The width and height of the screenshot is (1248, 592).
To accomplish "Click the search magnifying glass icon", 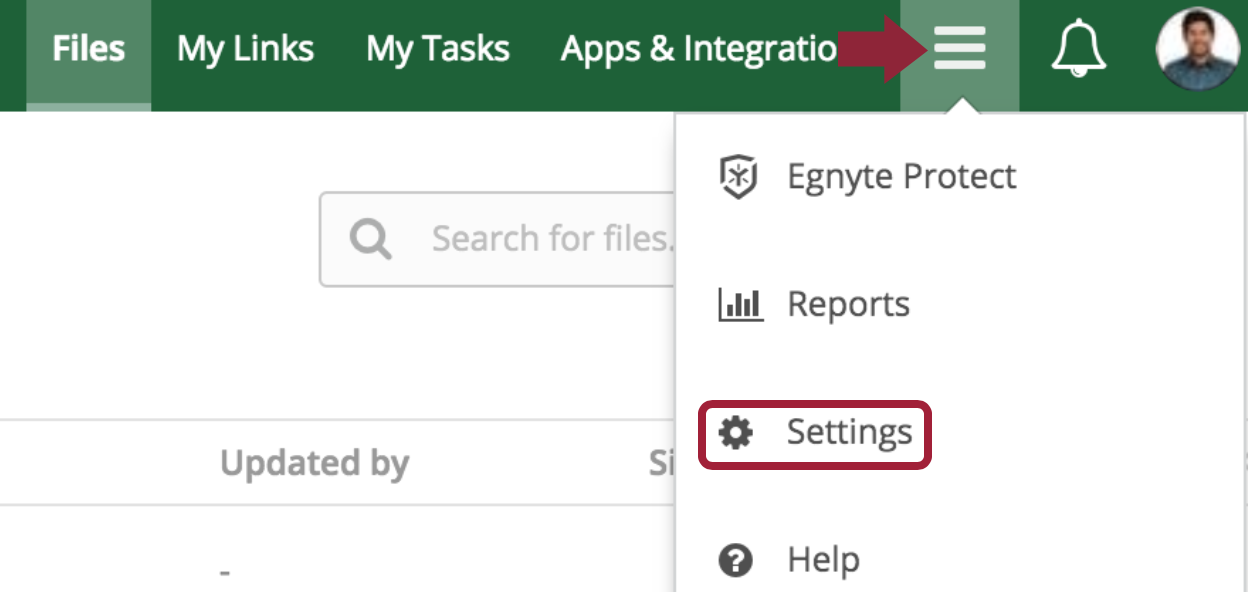I will [370, 239].
